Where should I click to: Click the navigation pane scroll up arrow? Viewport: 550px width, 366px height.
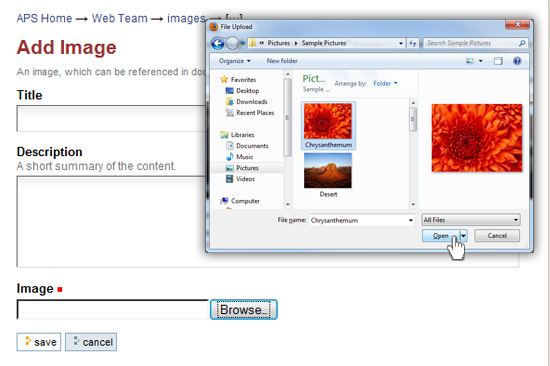[288, 74]
